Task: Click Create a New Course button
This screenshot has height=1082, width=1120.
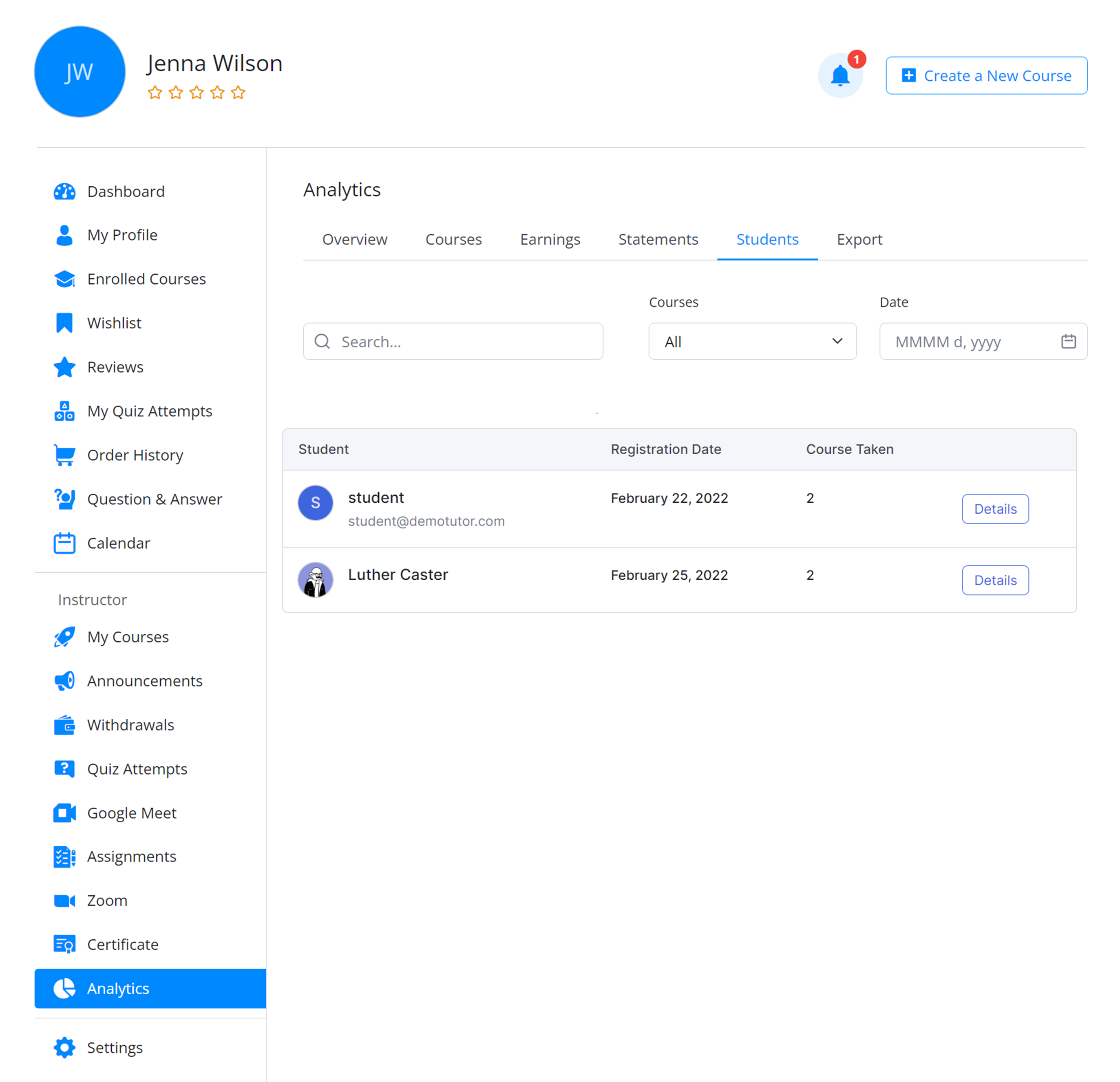Action: point(986,75)
